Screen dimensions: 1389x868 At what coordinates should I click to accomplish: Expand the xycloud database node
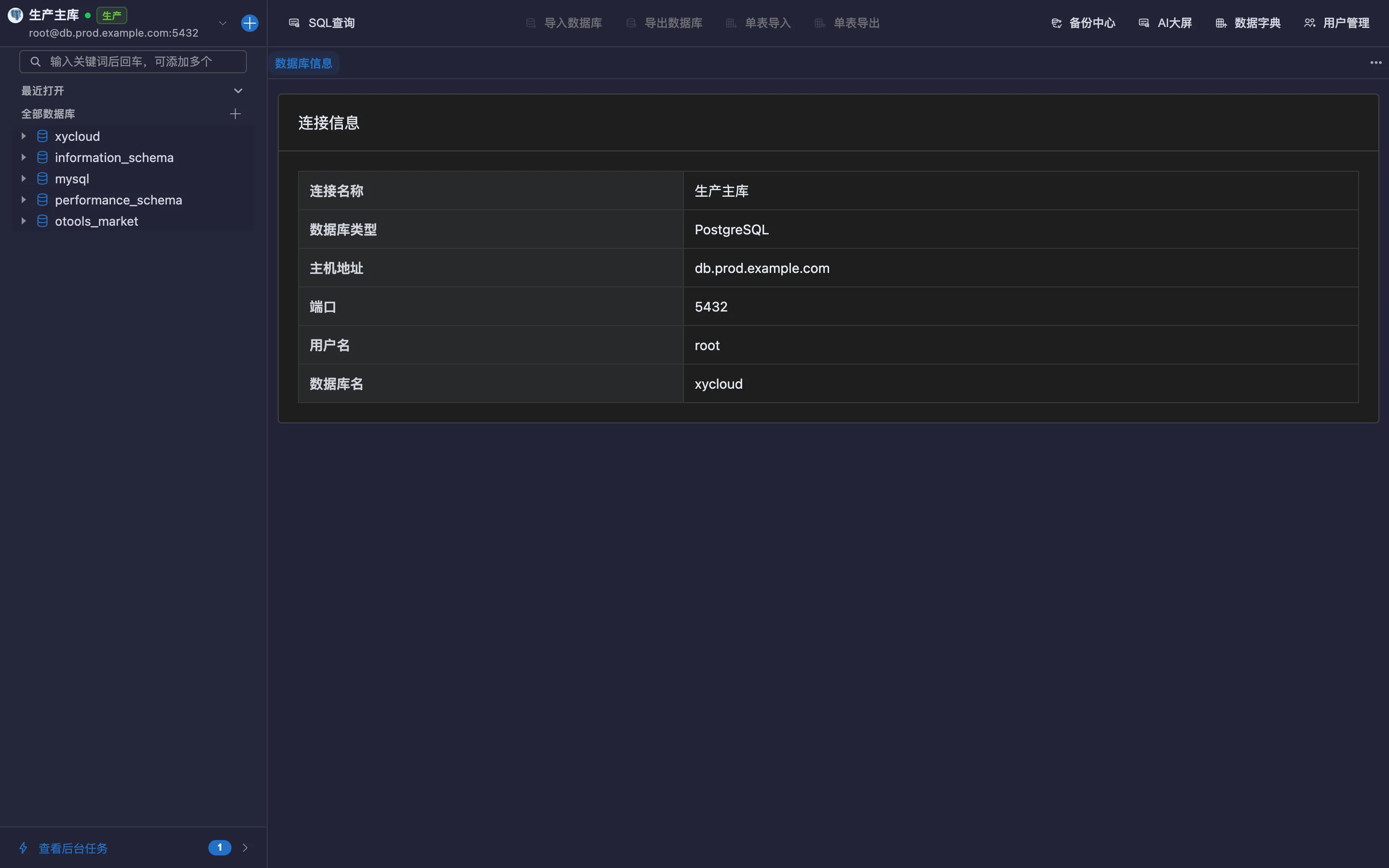click(24, 136)
